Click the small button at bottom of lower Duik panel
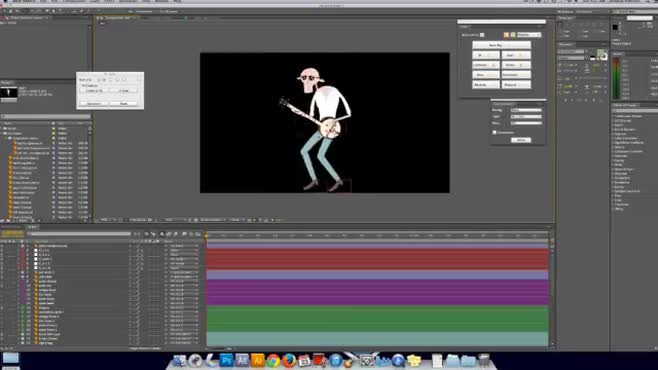Screen dimensions: 658x370 [x=521, y=140]
